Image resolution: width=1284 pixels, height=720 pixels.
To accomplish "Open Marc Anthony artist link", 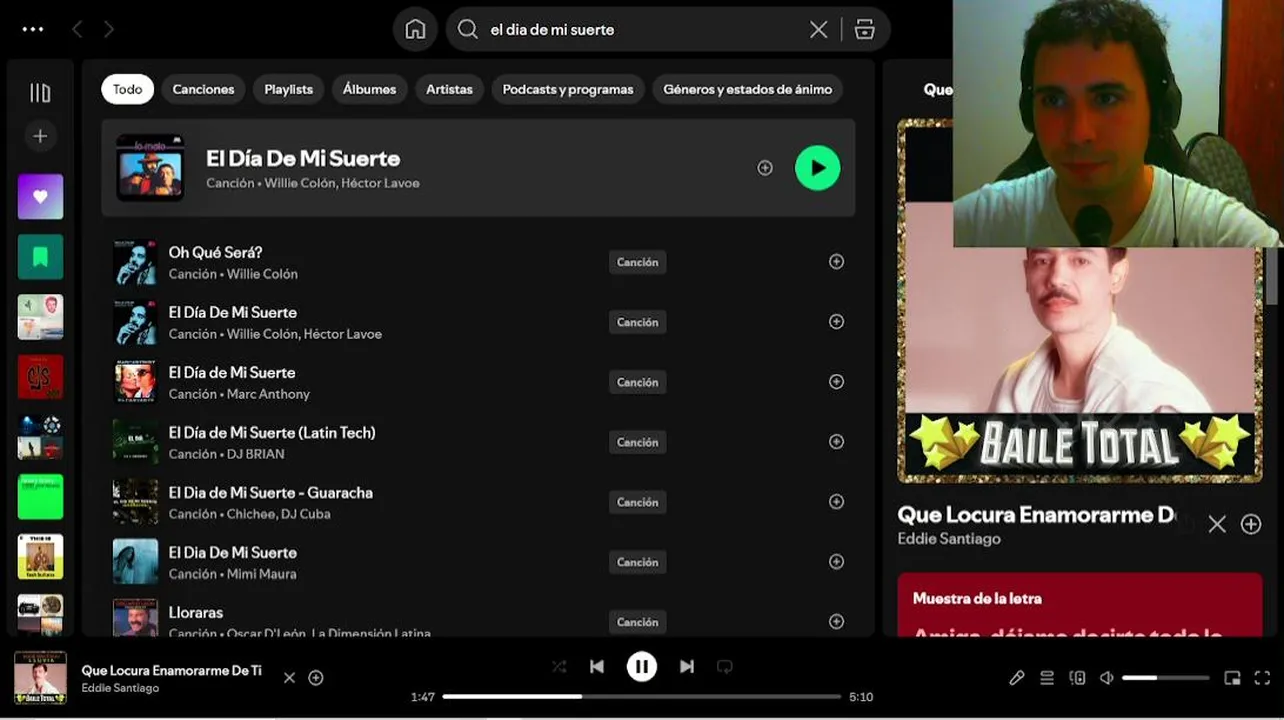I will click(x=268, y=394).
